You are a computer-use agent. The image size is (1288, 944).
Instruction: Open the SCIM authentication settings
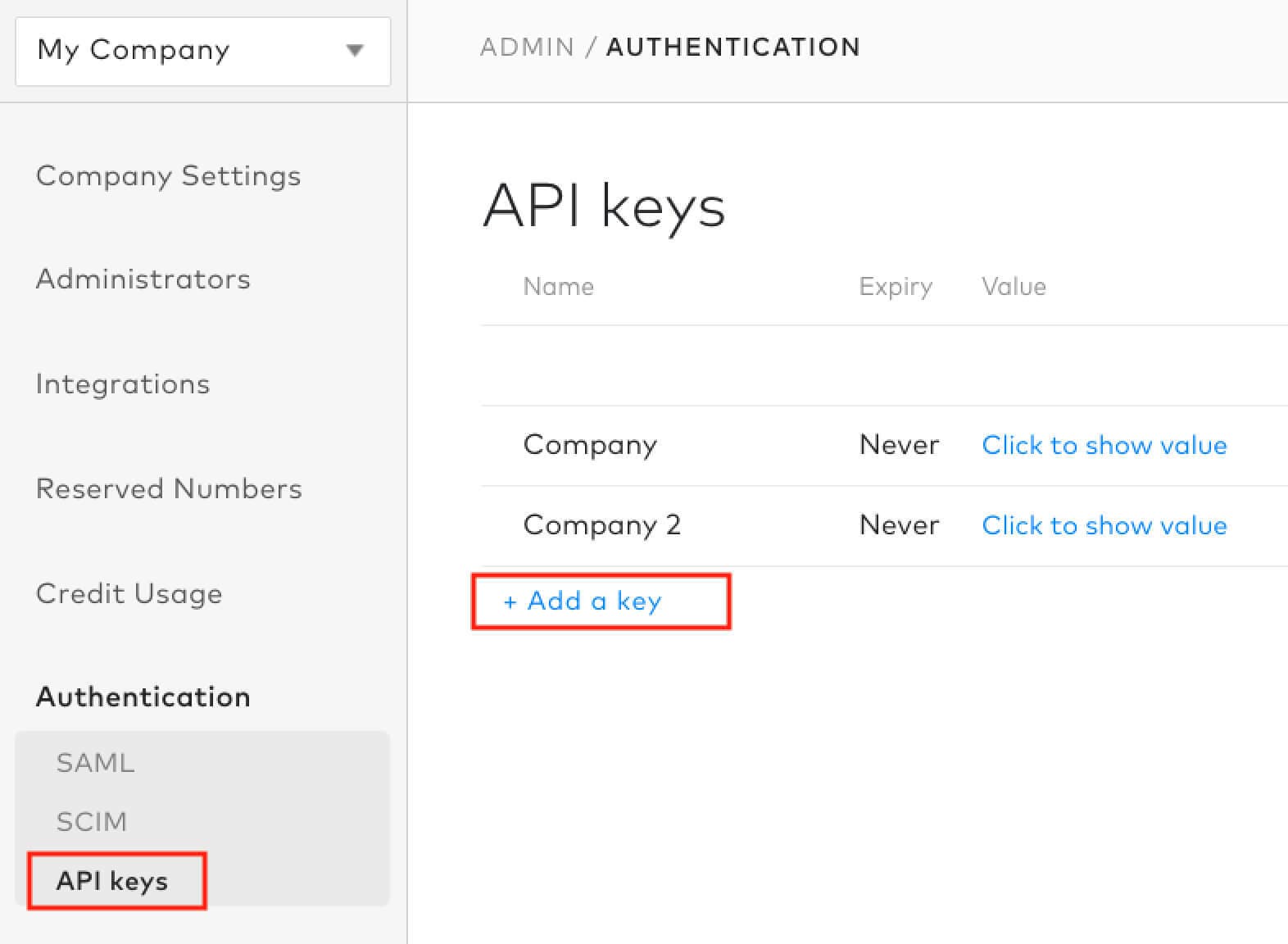click(x=91, y=822)
